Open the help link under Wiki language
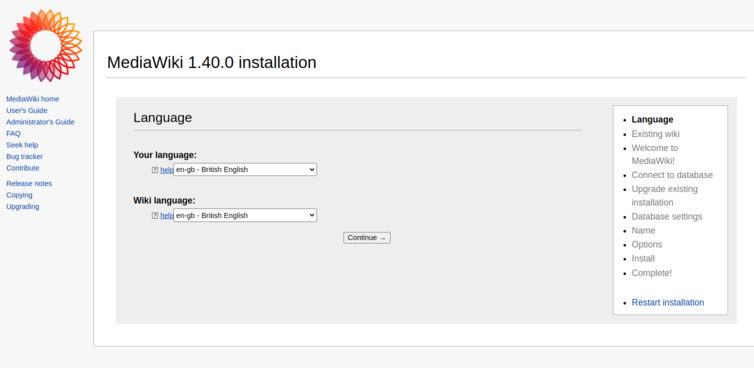The height and width of the screenshot is (368, 754). click(x=167, y=216)
